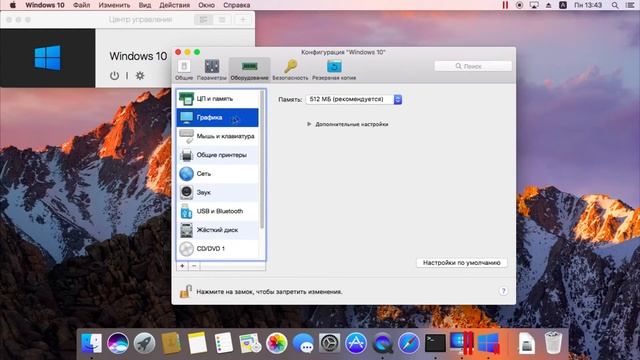The image size is (640, 360).
Task: Open Terminal from the Dock
Action: pyautogui.click(x=435, y=343)
